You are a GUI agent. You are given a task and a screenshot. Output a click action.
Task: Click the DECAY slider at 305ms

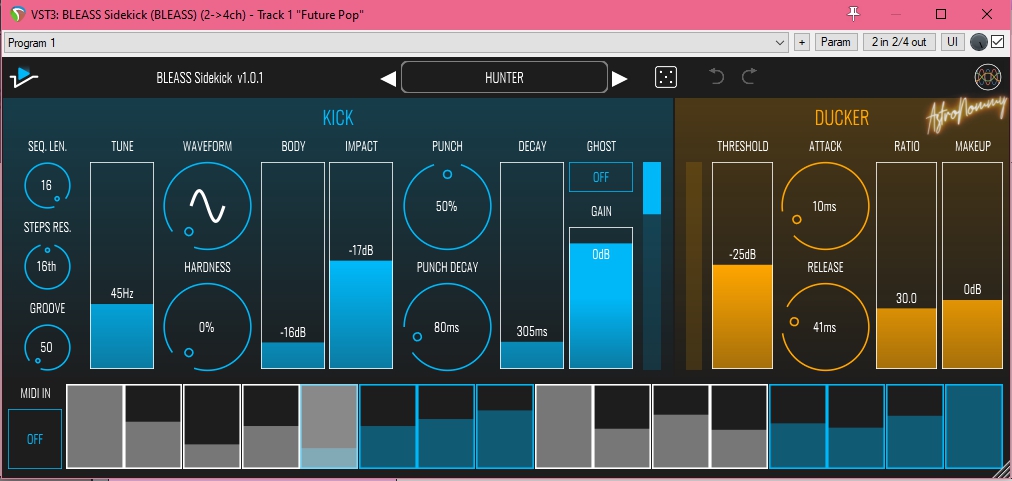[532, 265]
